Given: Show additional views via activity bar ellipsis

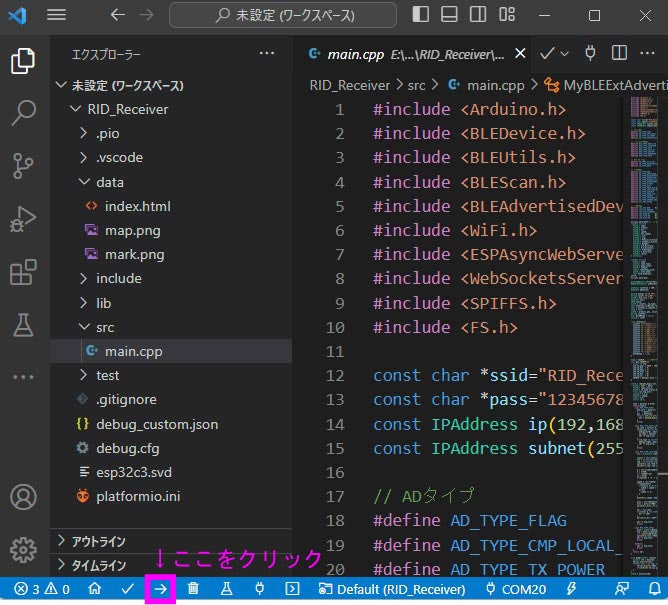Looking at the screenshot, I should (23, 377).
